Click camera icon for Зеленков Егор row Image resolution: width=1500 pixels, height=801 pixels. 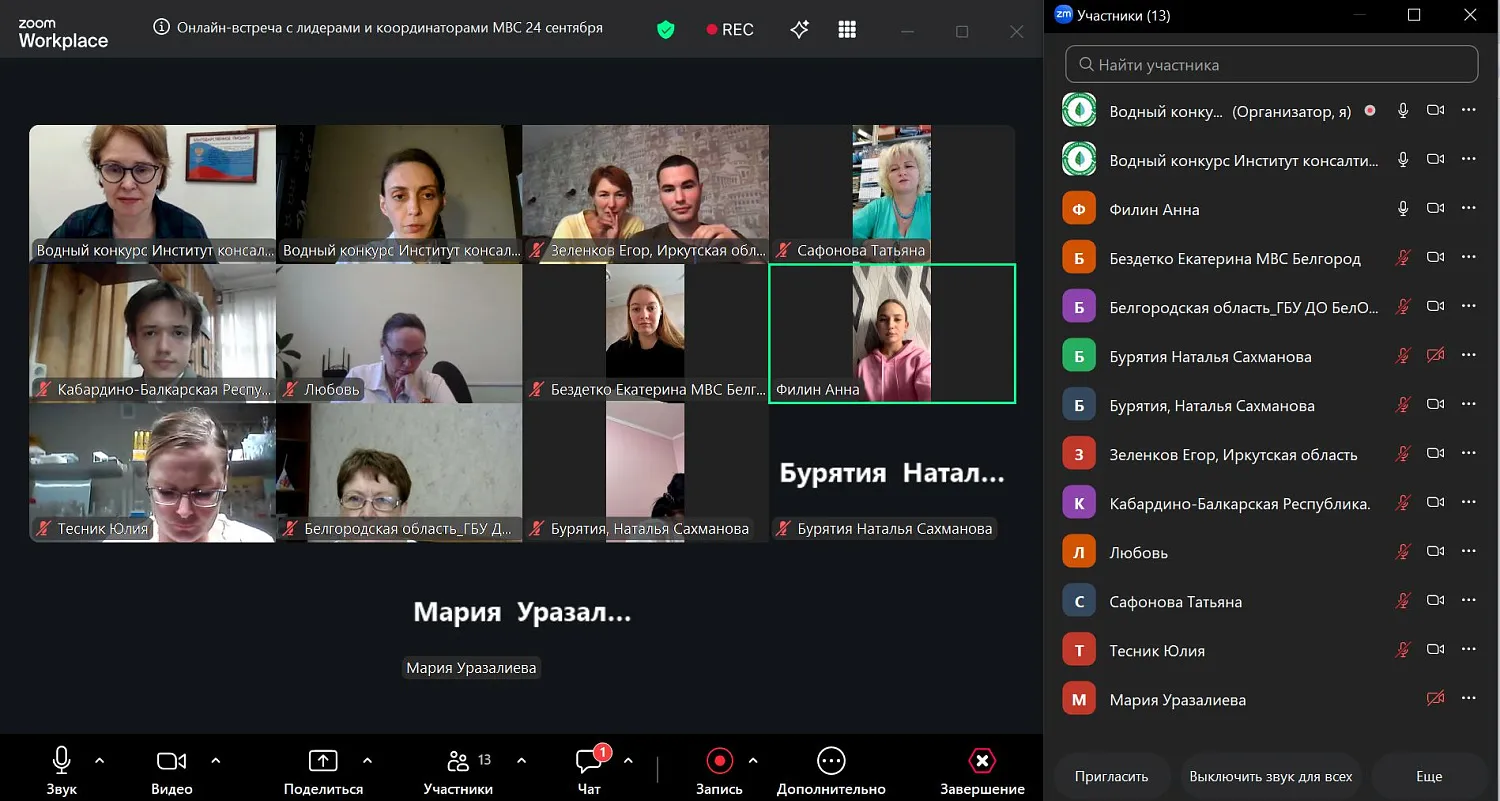[x=1435, y=454]
